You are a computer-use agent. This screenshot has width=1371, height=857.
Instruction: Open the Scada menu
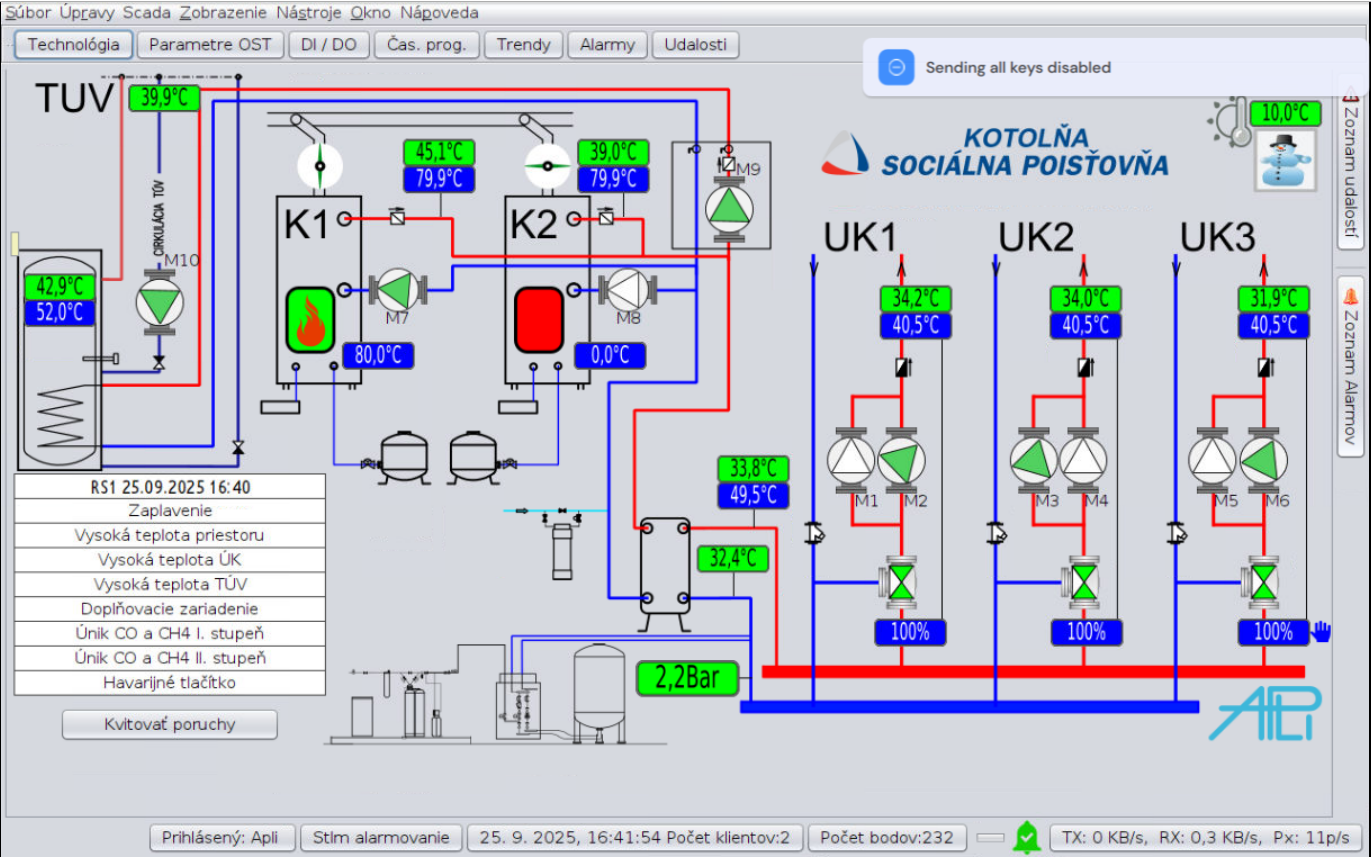146,13
